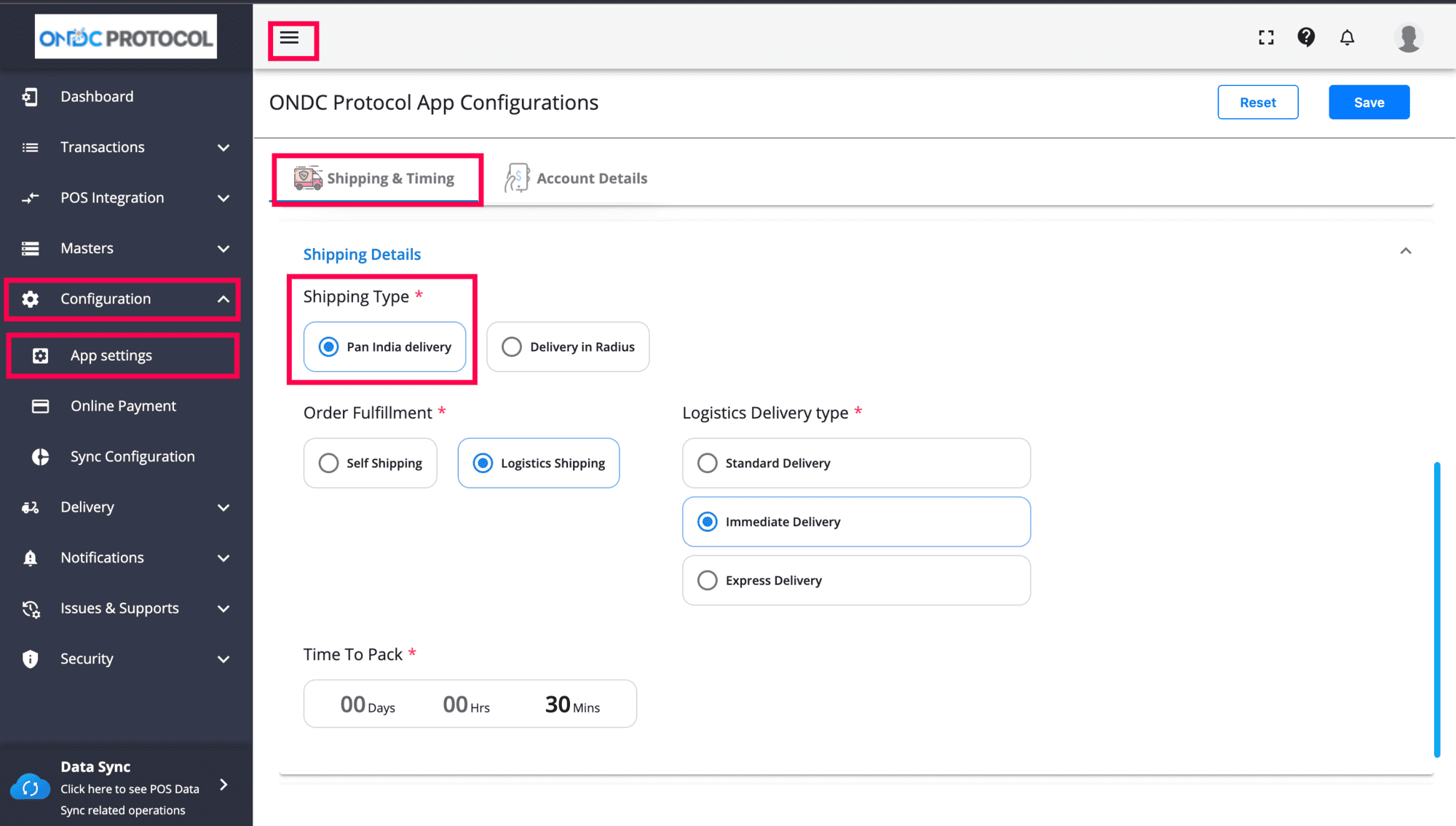Open the help question mark icon

pyautogui.click(x=1306, y=37)
